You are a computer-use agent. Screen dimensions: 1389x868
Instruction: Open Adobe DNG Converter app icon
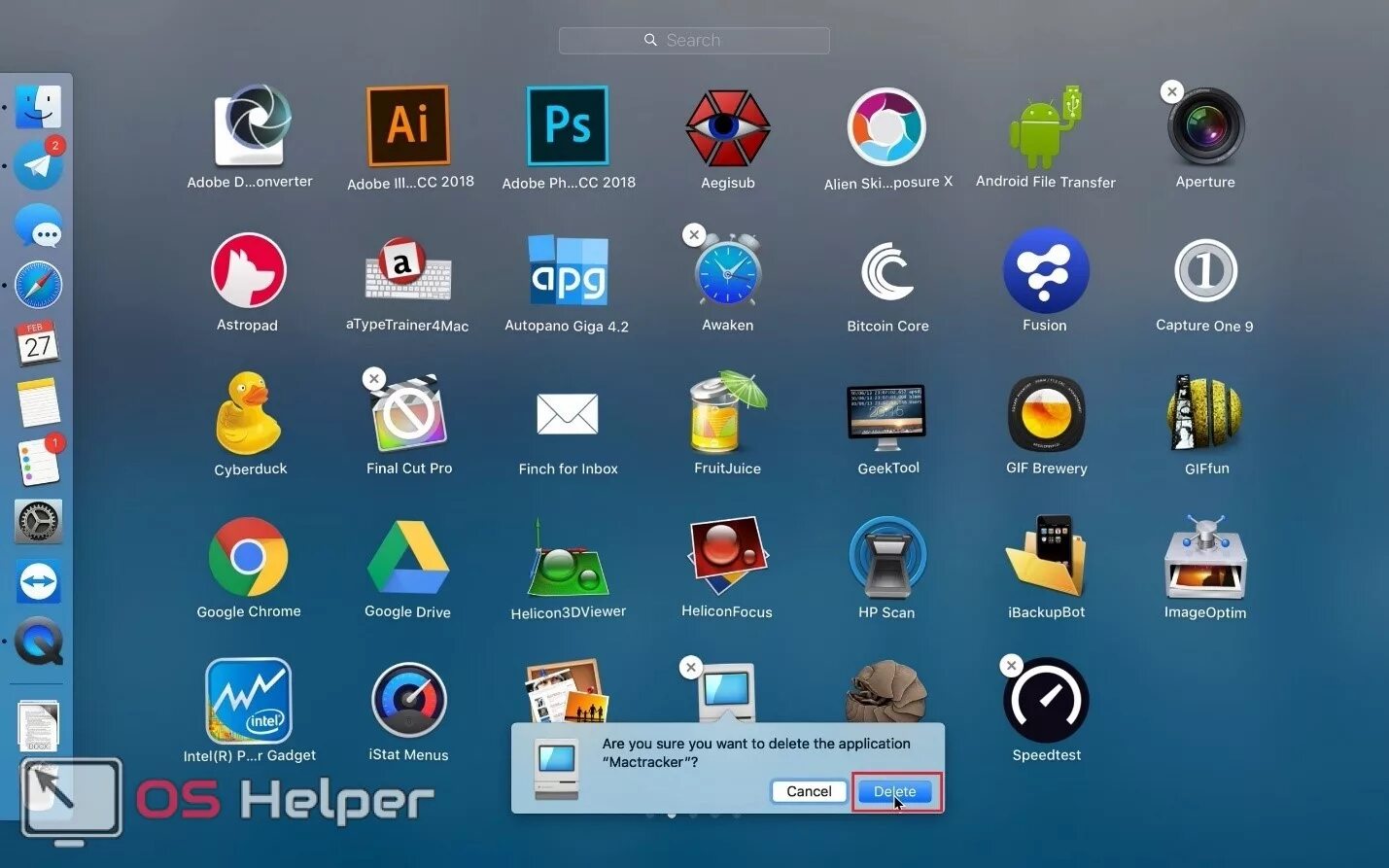point(252,125)
